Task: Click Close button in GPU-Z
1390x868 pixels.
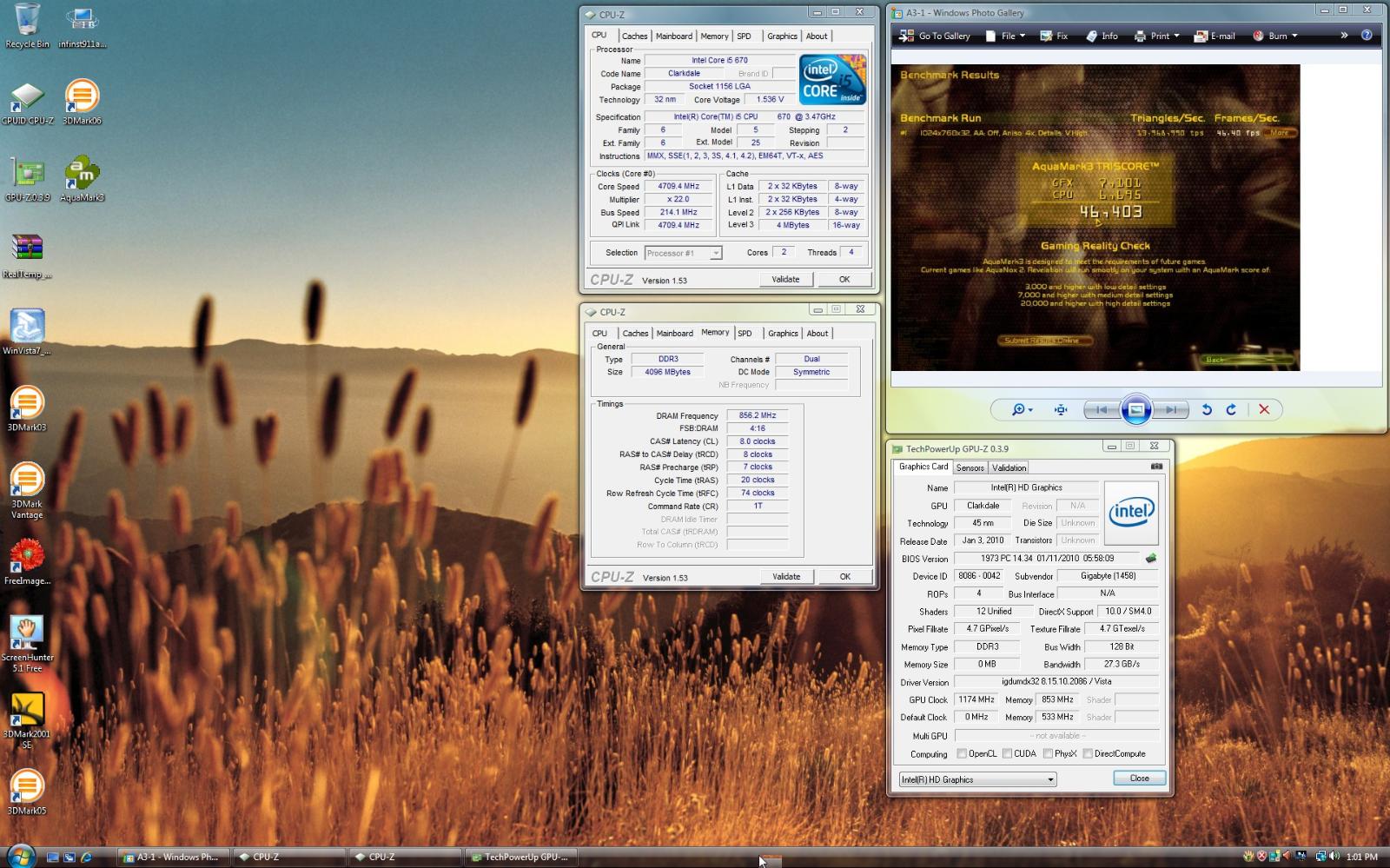Action: 1139,779
